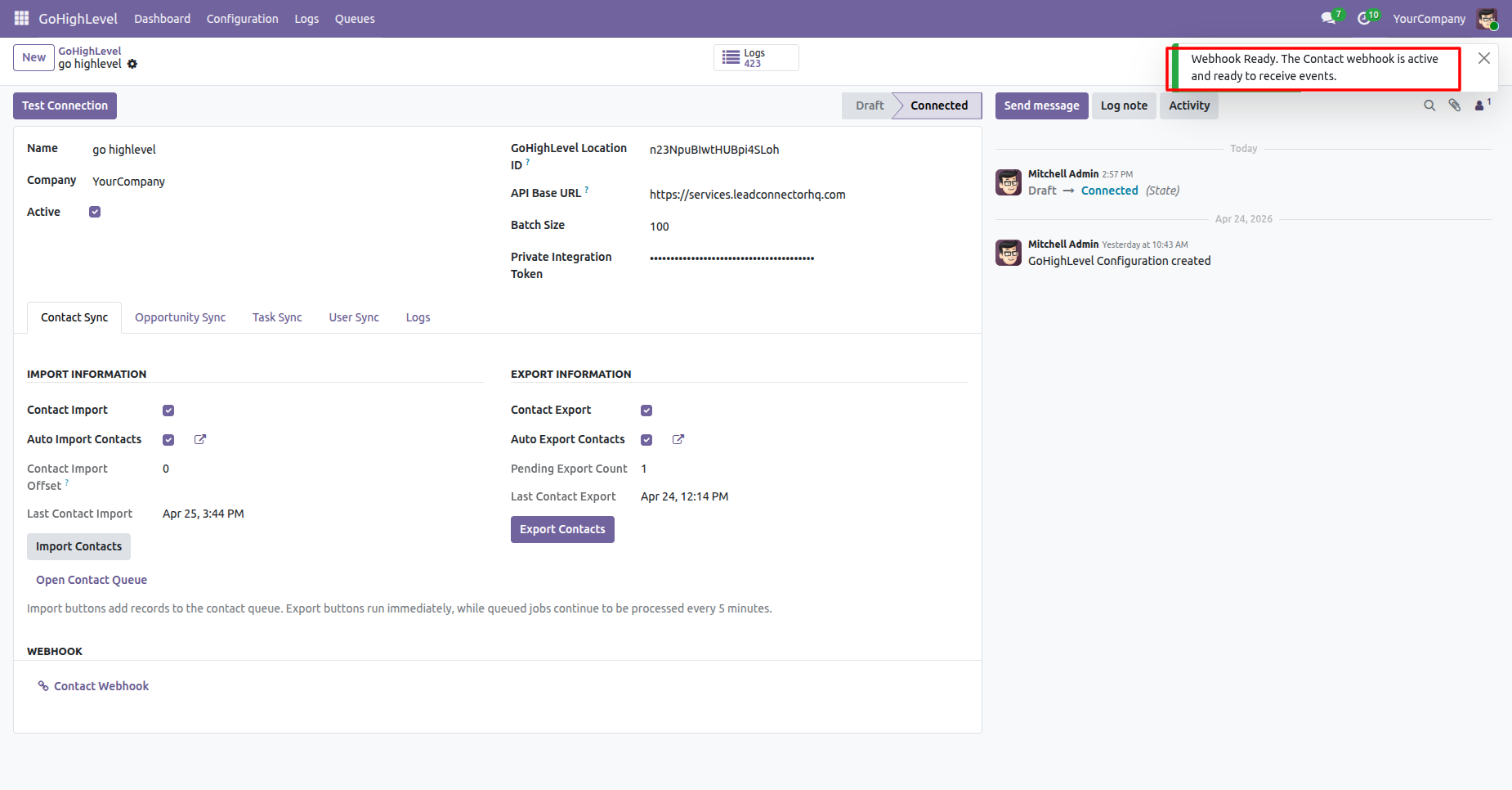Open the followers person icon
Image resolution: width=1512 pixels, height=790 pixels.
tap(1481, 105)
